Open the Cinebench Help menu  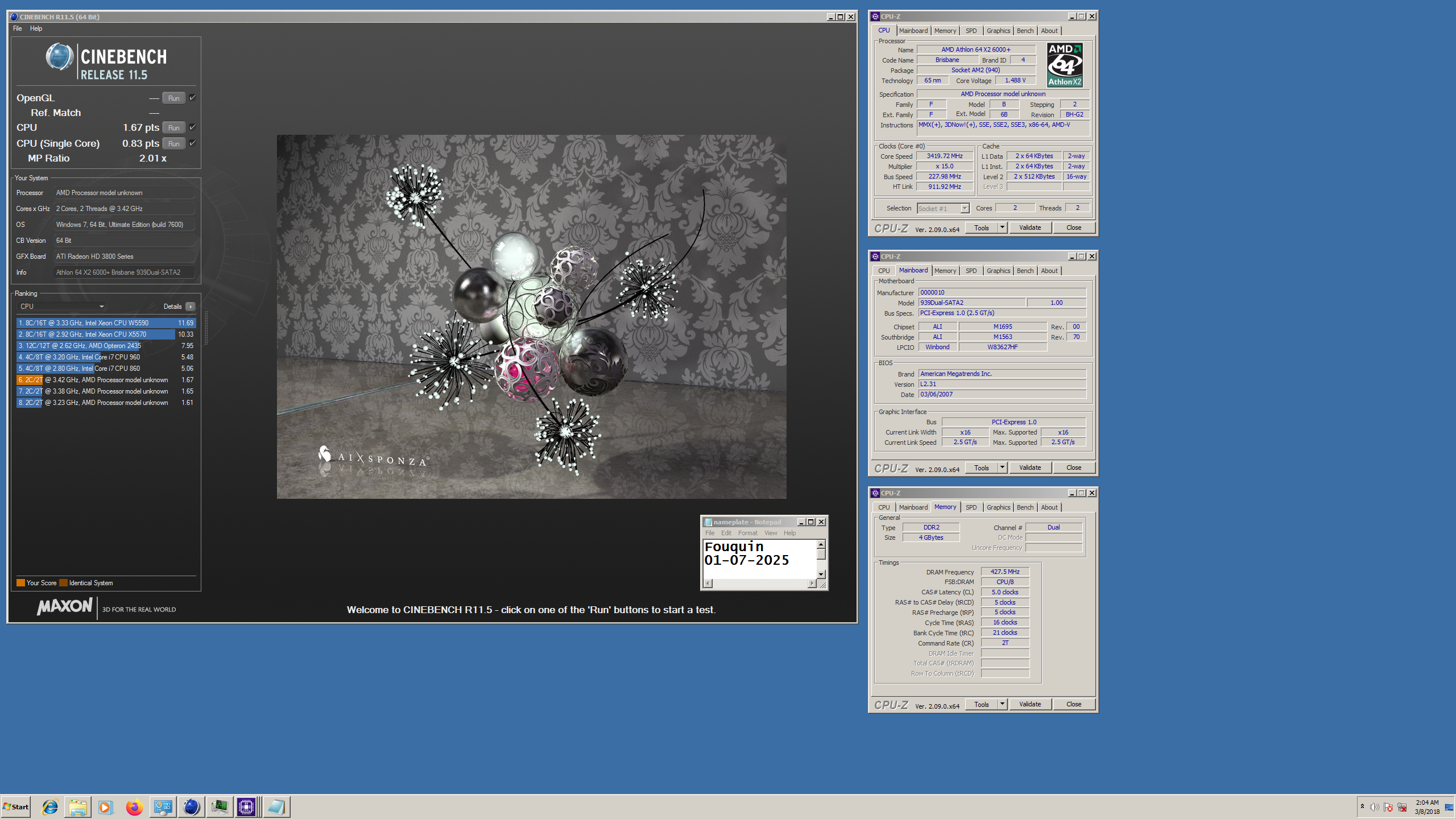(x=36, y=28)
